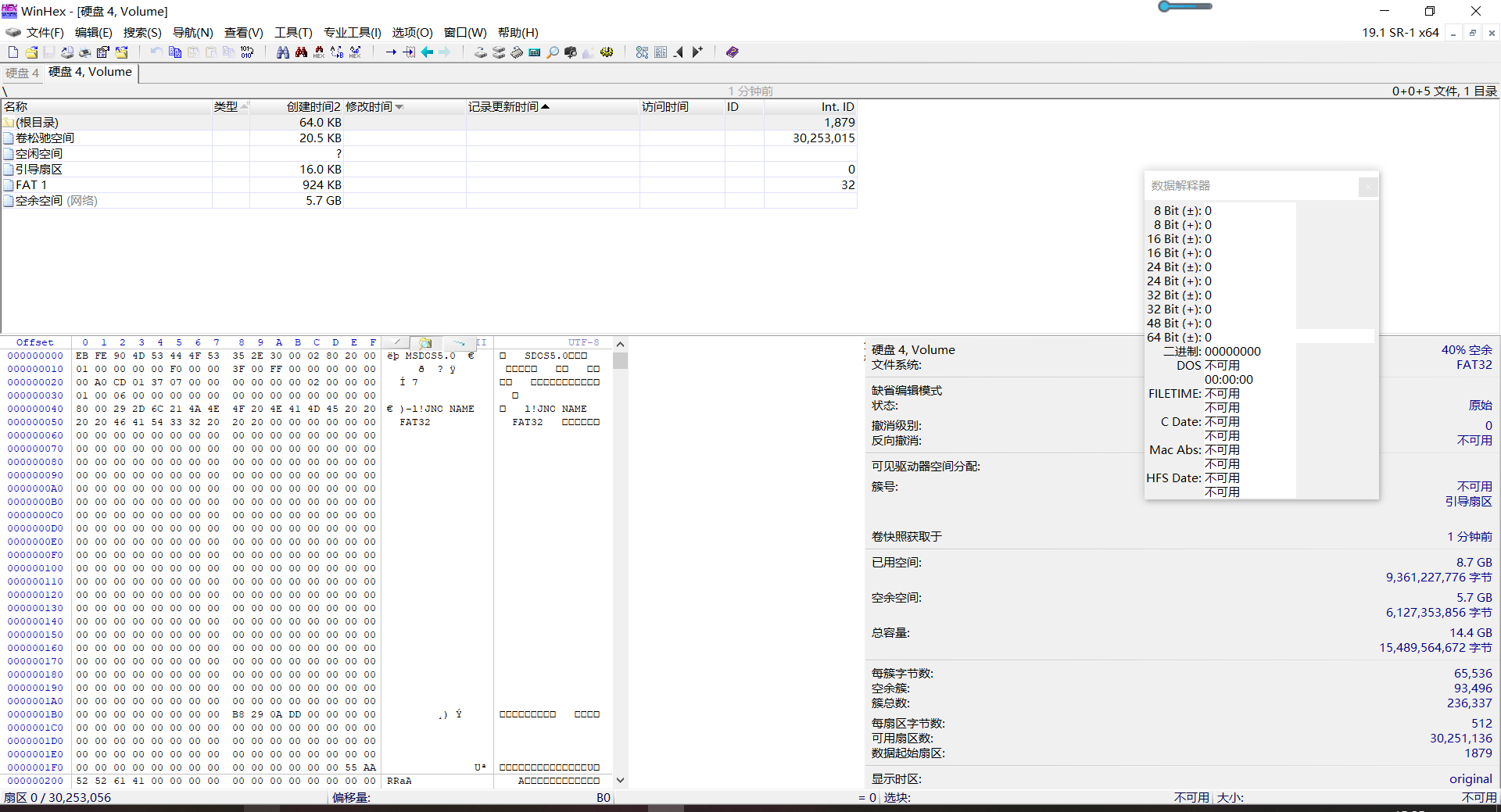Image resolution: width=1501 pixels, height=812 pixels.
Task: Click the Go To Offset arrow icon
Action: pos(391,52)
